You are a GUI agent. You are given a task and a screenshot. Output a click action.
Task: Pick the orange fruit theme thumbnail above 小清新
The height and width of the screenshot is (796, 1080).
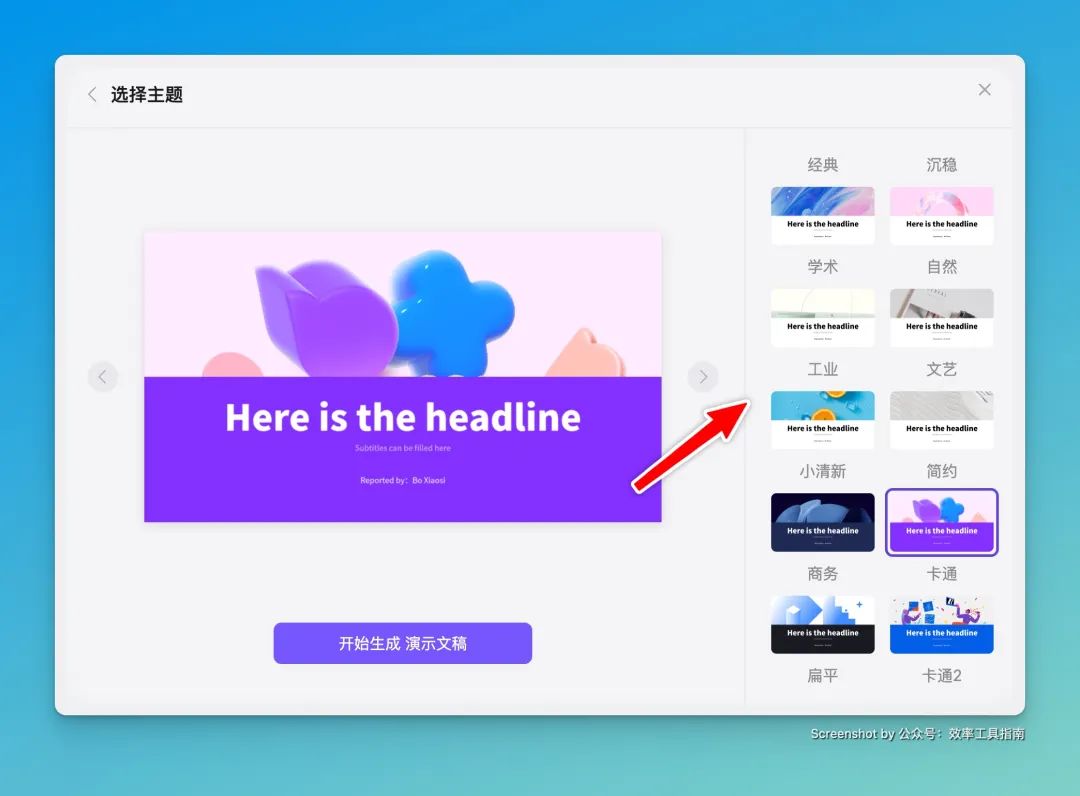pos(822,420)
